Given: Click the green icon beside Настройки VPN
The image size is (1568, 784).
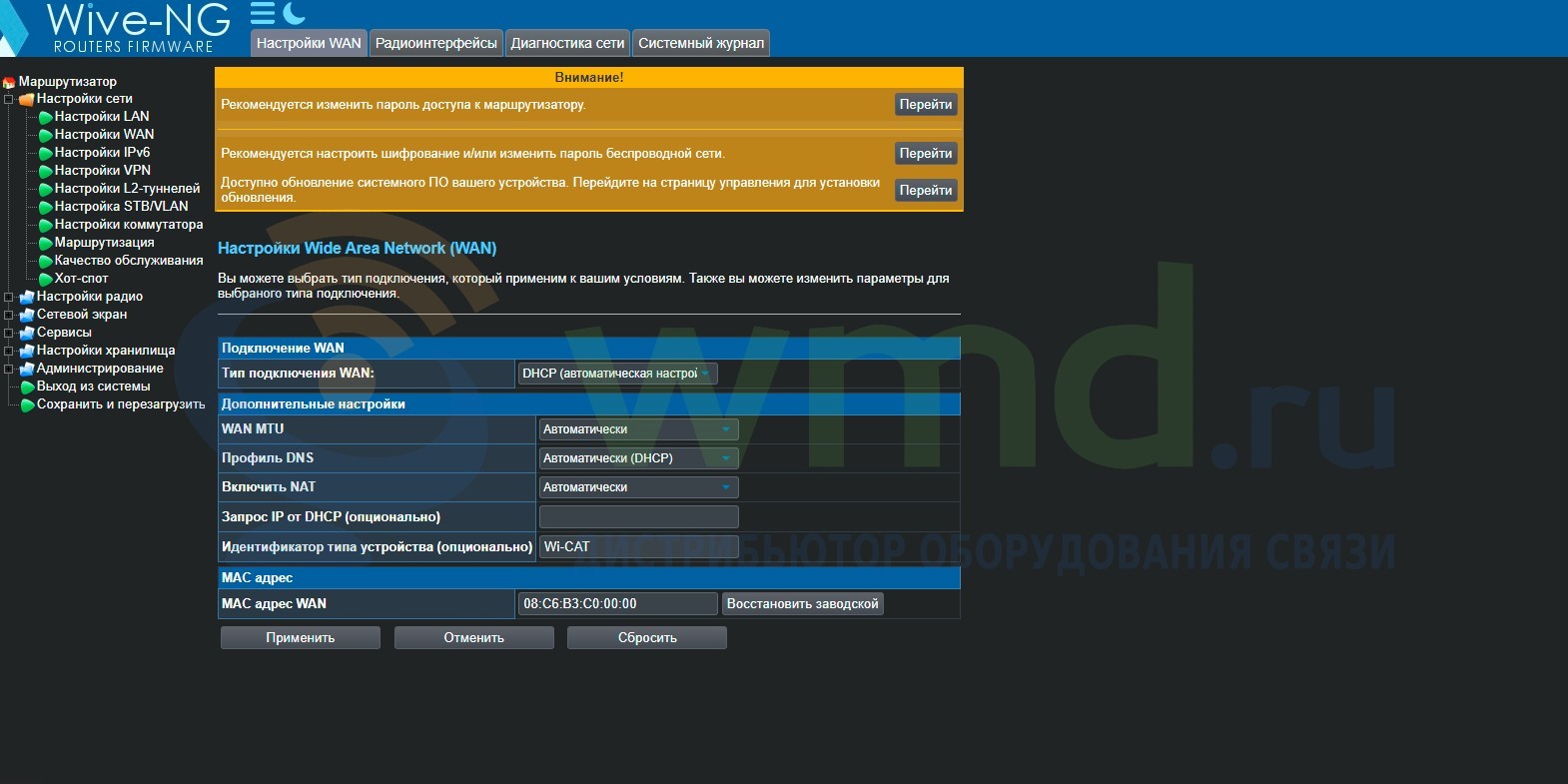Looking at the screenshot, I should [x=45, y=171].
